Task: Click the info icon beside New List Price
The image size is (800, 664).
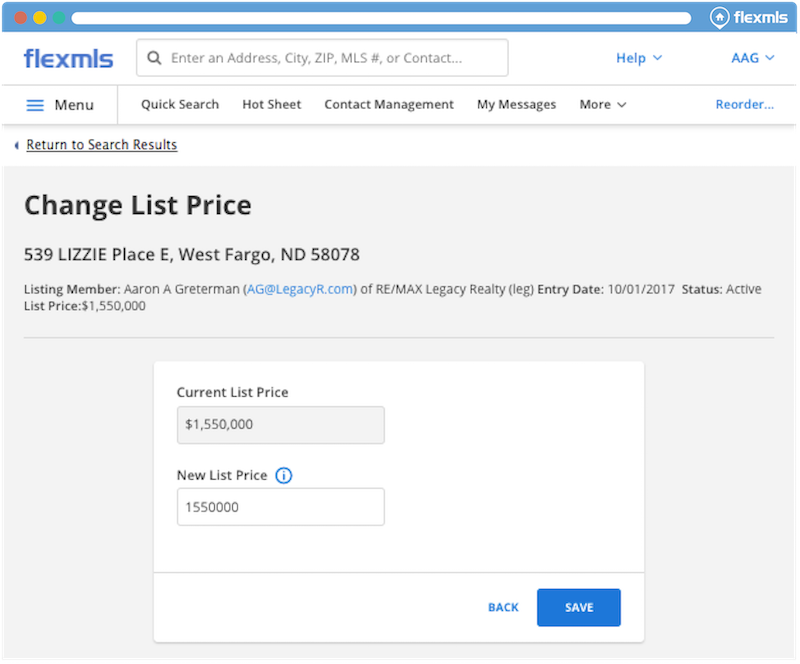Action: click(x=283, y=476)
